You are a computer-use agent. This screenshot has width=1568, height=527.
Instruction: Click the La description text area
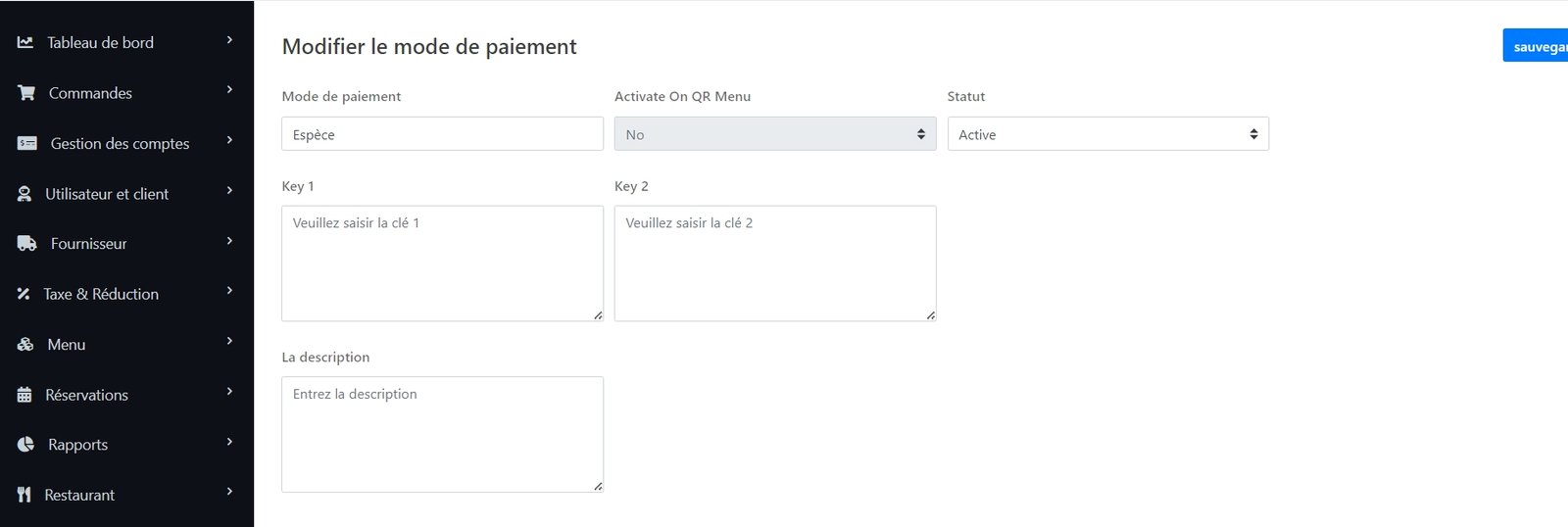[442, 434]
